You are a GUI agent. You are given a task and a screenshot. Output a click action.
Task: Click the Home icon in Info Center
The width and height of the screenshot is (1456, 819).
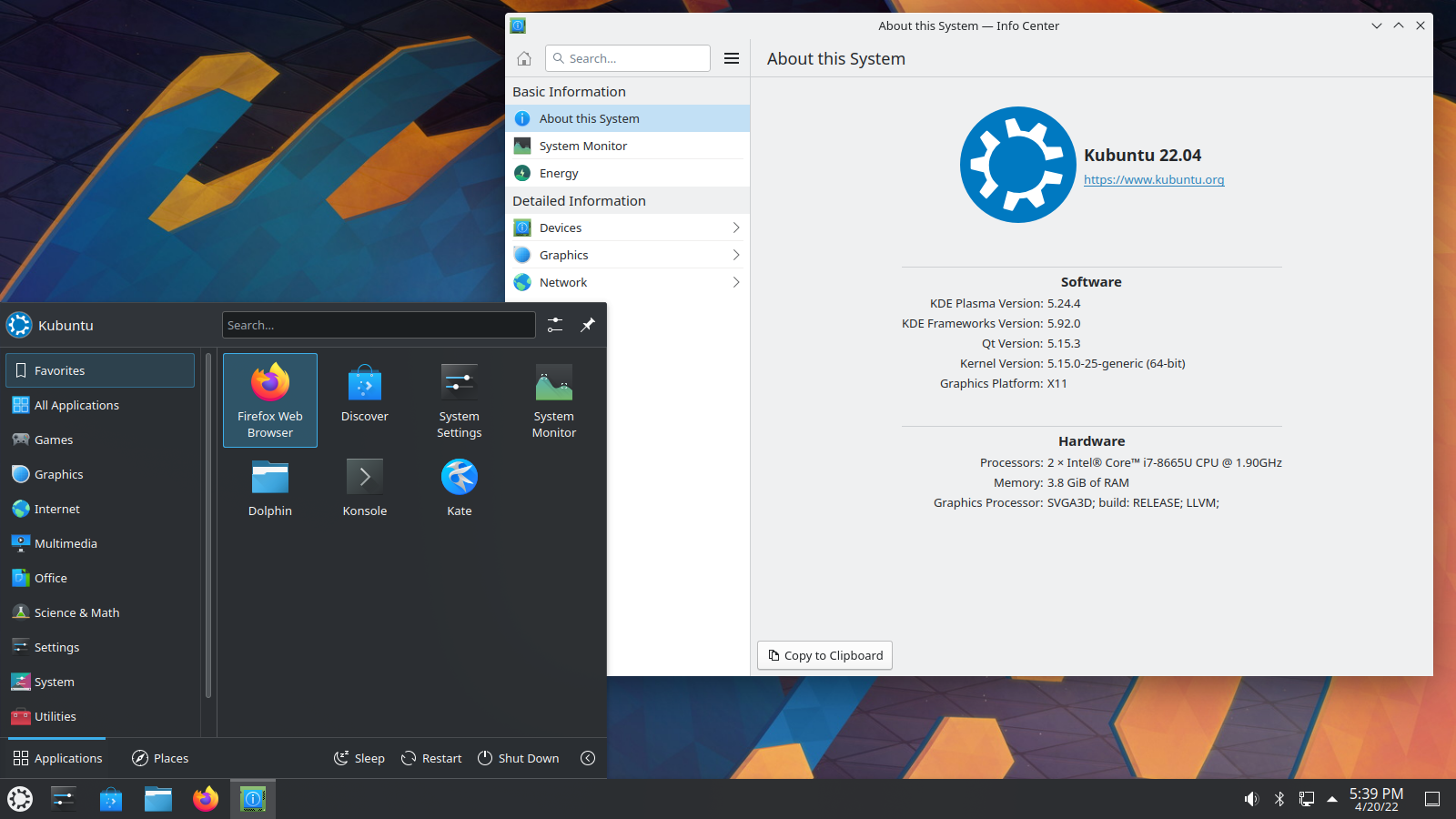(523, 57)
